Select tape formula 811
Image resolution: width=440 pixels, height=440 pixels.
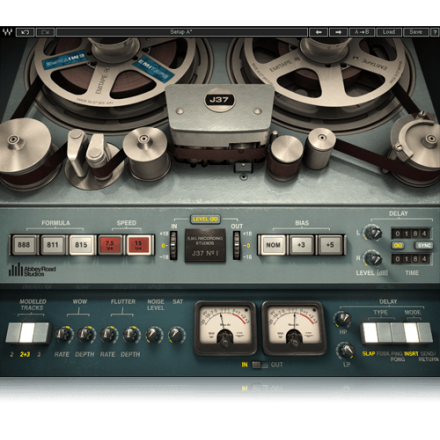point(53,245)
